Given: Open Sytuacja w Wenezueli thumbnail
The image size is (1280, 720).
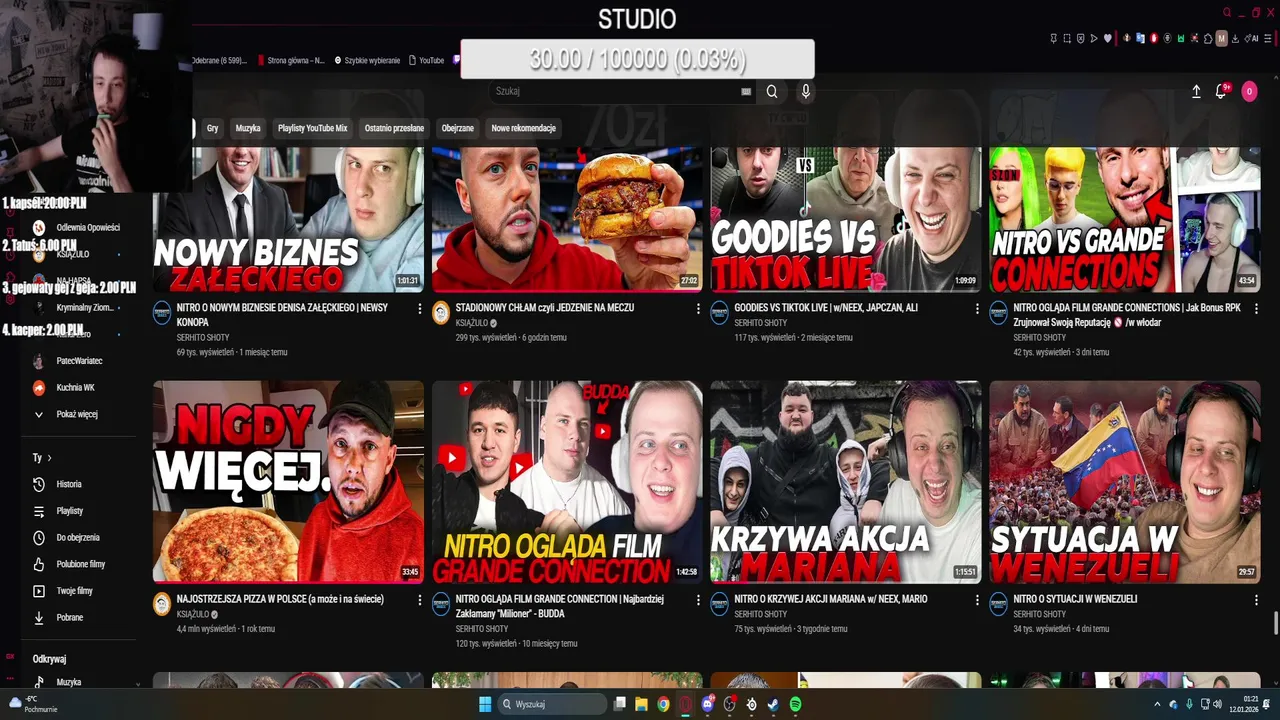Looking at the screenshot, I should 1125,482.
